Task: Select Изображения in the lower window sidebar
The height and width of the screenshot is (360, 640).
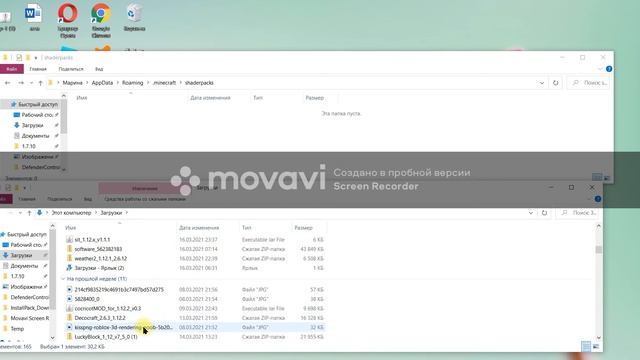Action: 26,287
